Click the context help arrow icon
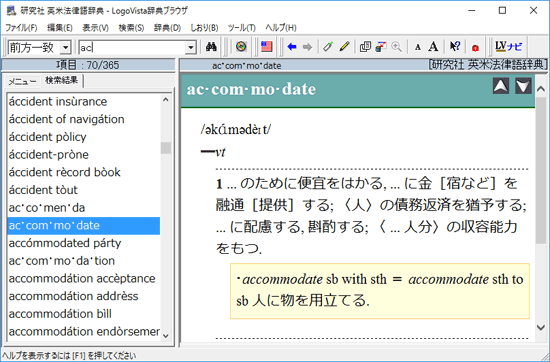550x362 pixels. coord(455,47)
